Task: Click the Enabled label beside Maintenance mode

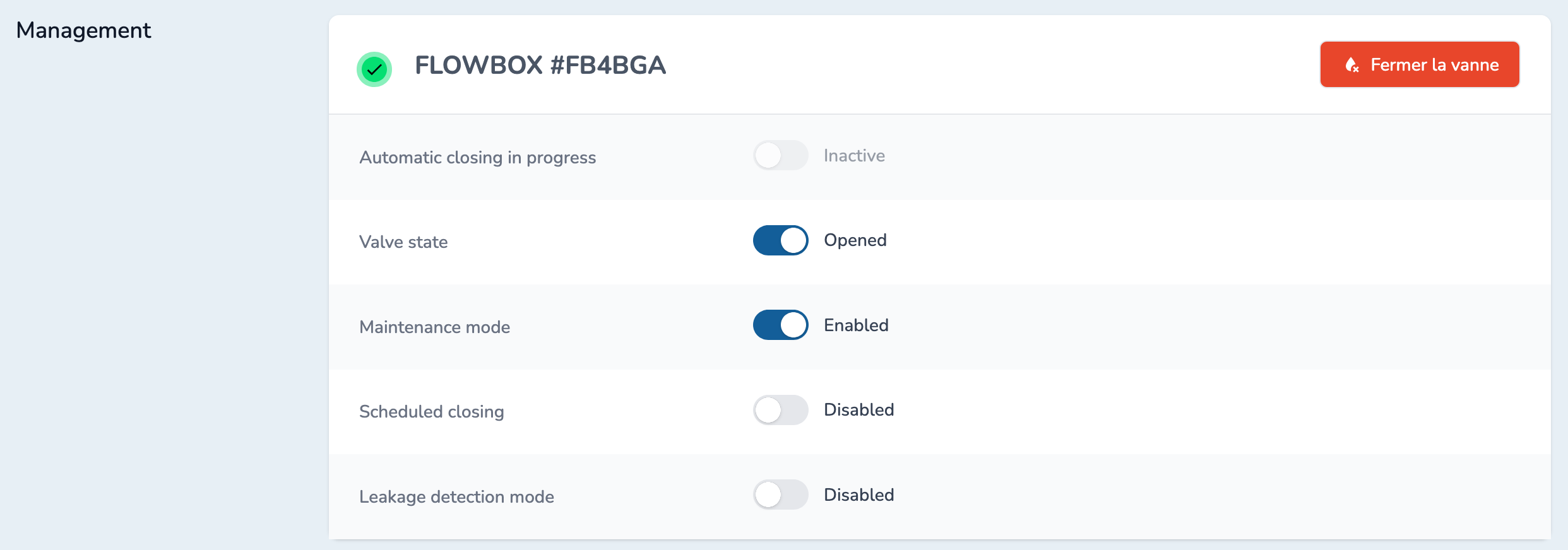Action: coord(856,325)
